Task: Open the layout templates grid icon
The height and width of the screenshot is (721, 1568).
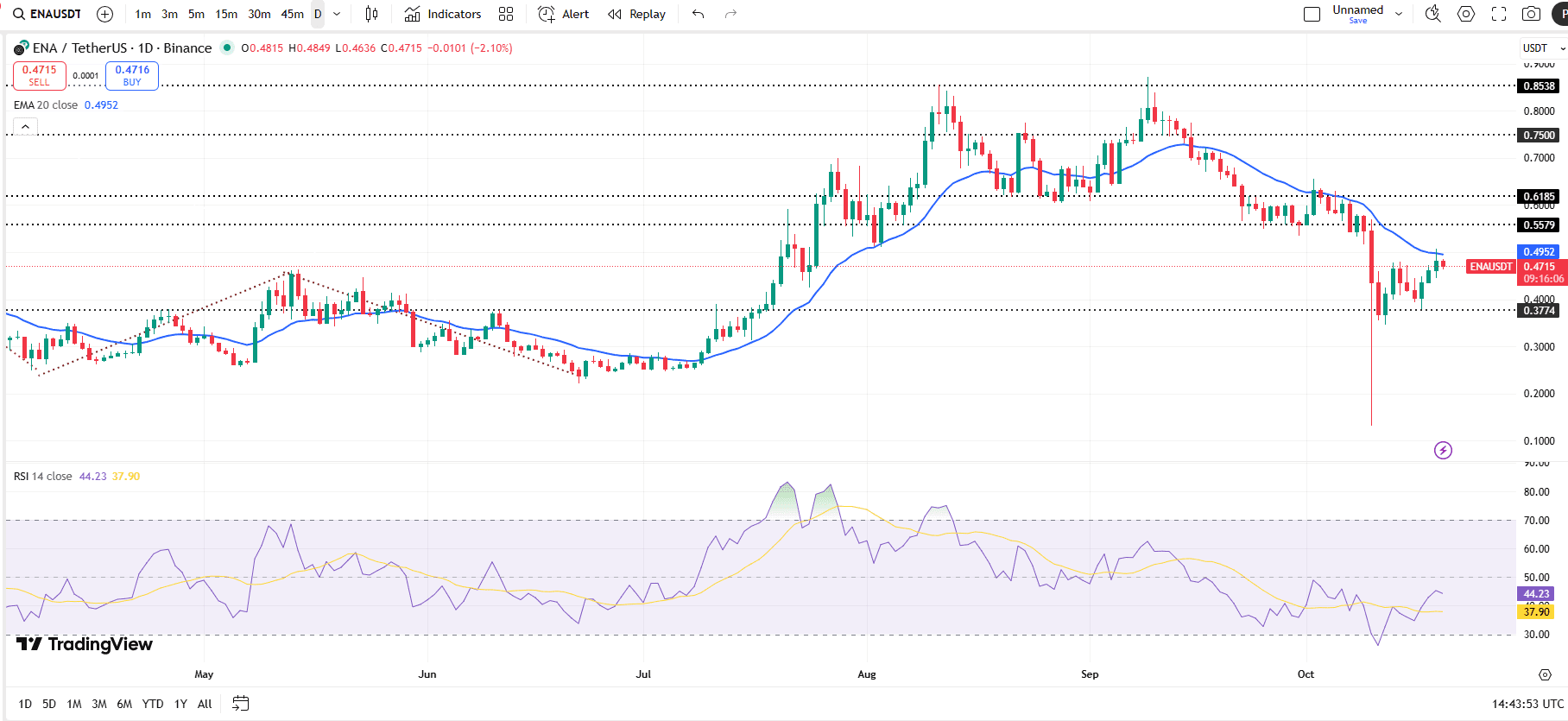Action: click(x=506, y=14)
